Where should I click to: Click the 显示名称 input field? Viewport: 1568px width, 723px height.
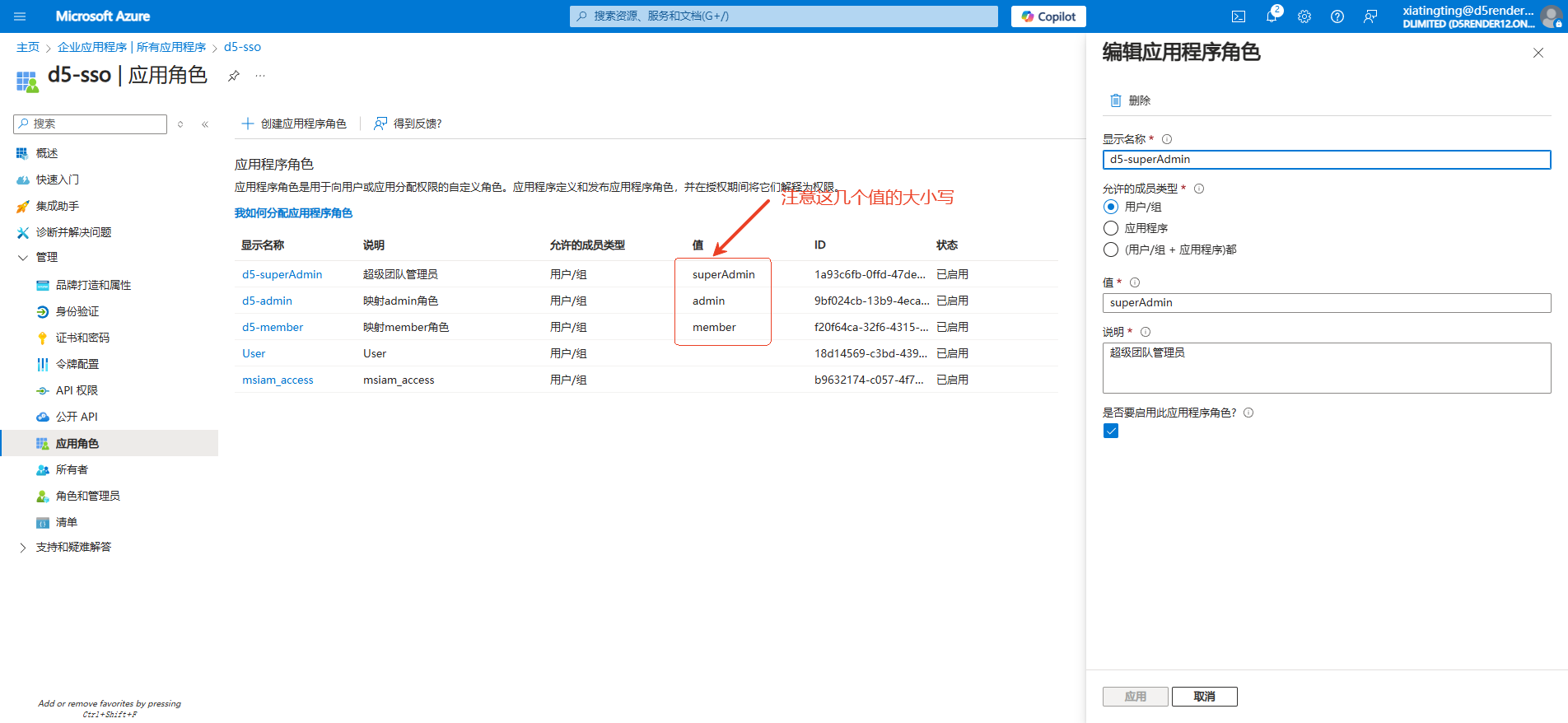1327,160
